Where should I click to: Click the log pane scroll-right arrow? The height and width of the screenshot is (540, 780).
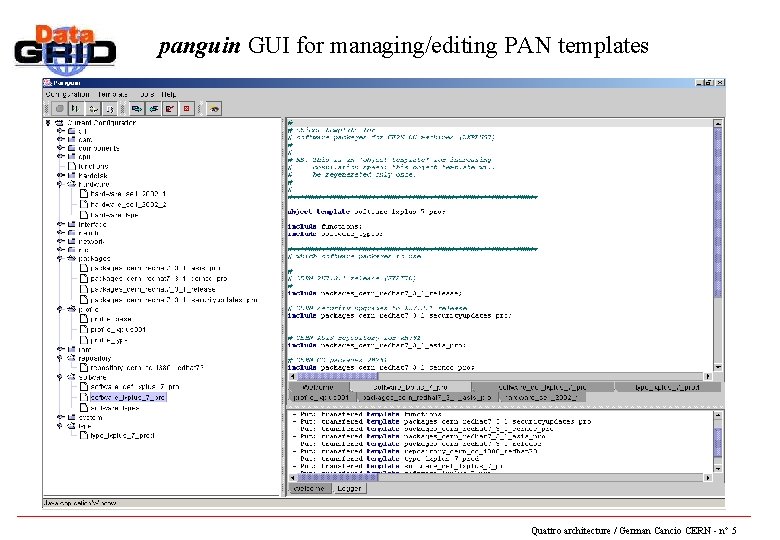708,477
